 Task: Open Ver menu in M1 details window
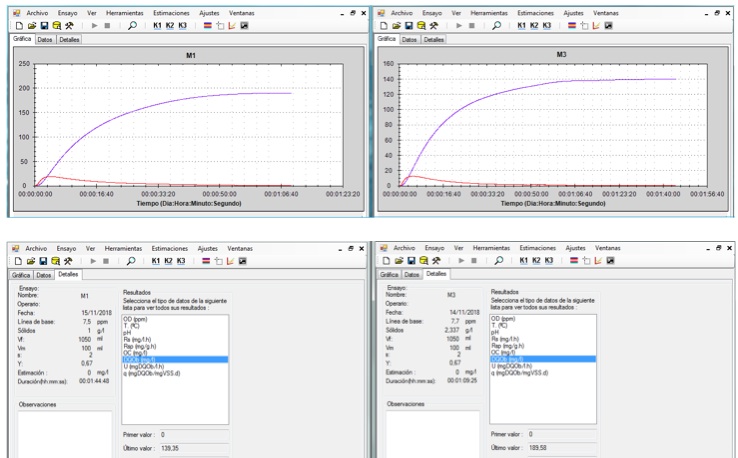pos(90,249)
